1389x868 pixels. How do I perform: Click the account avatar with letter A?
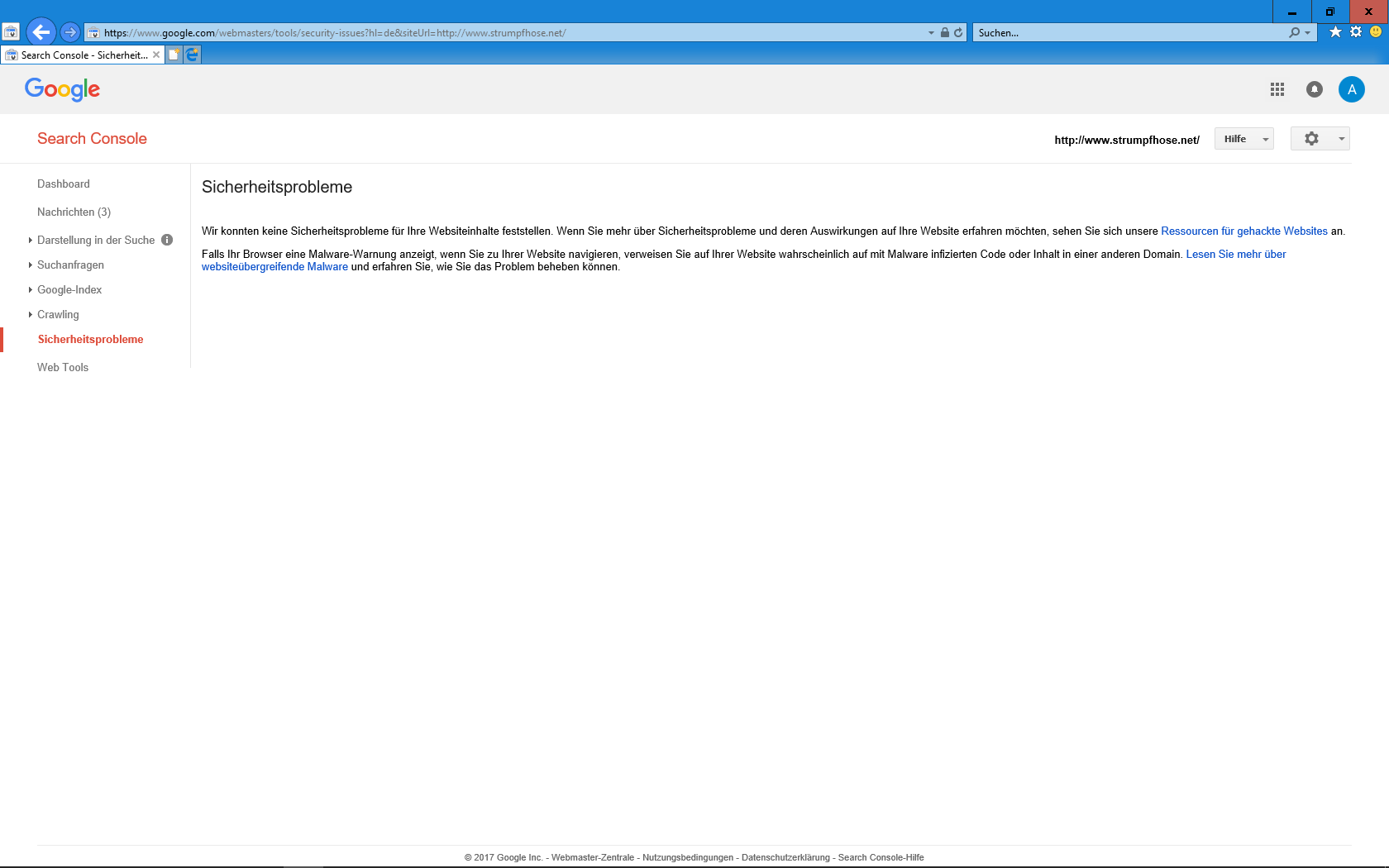(x=1352, y=89)
